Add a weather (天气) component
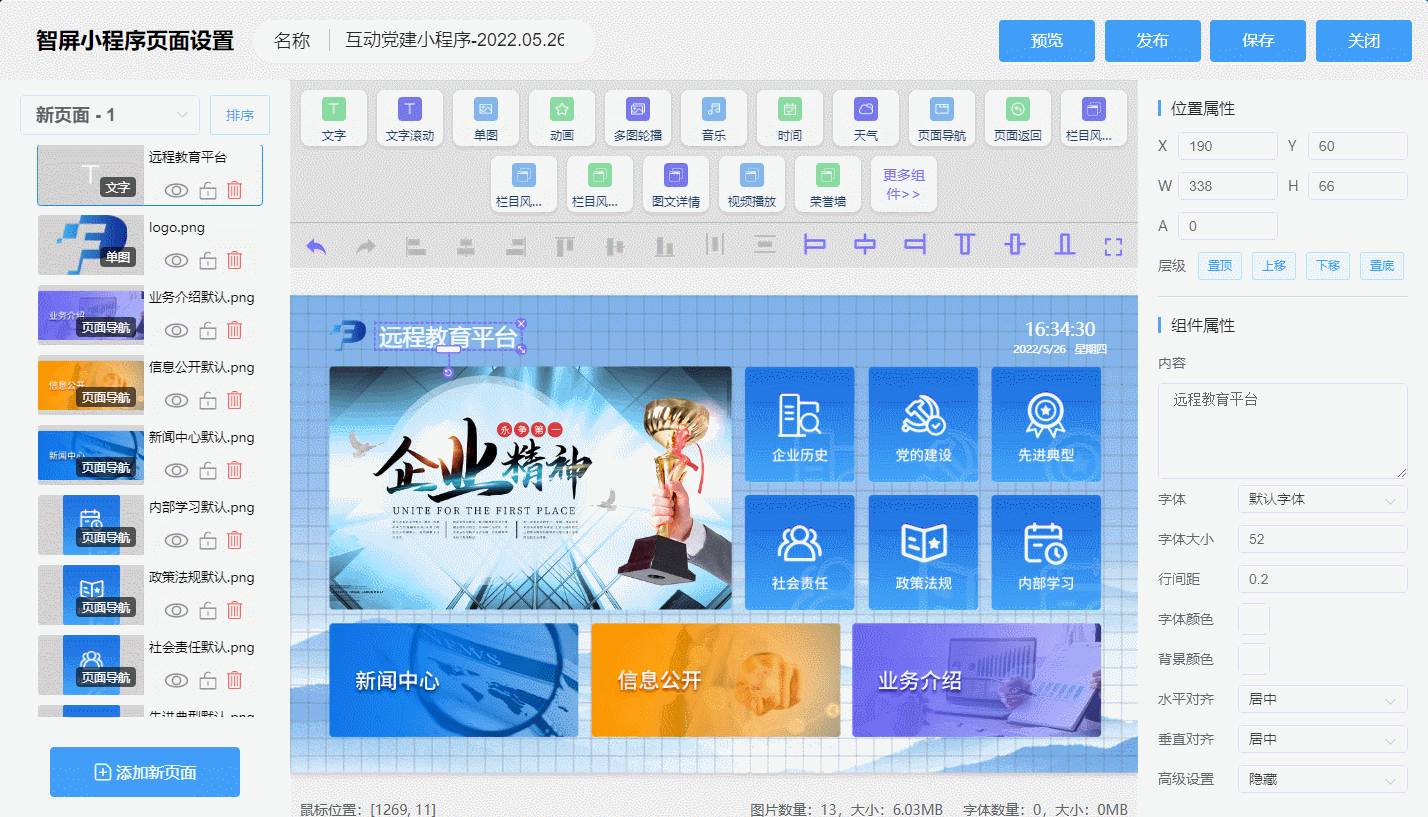The height and width of the screenshot is (817, 1428). click(x=866, y=118)
